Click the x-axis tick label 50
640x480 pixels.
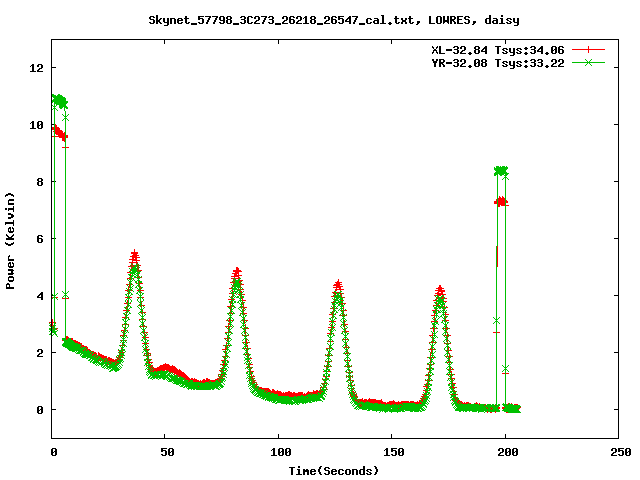[167, 452]
